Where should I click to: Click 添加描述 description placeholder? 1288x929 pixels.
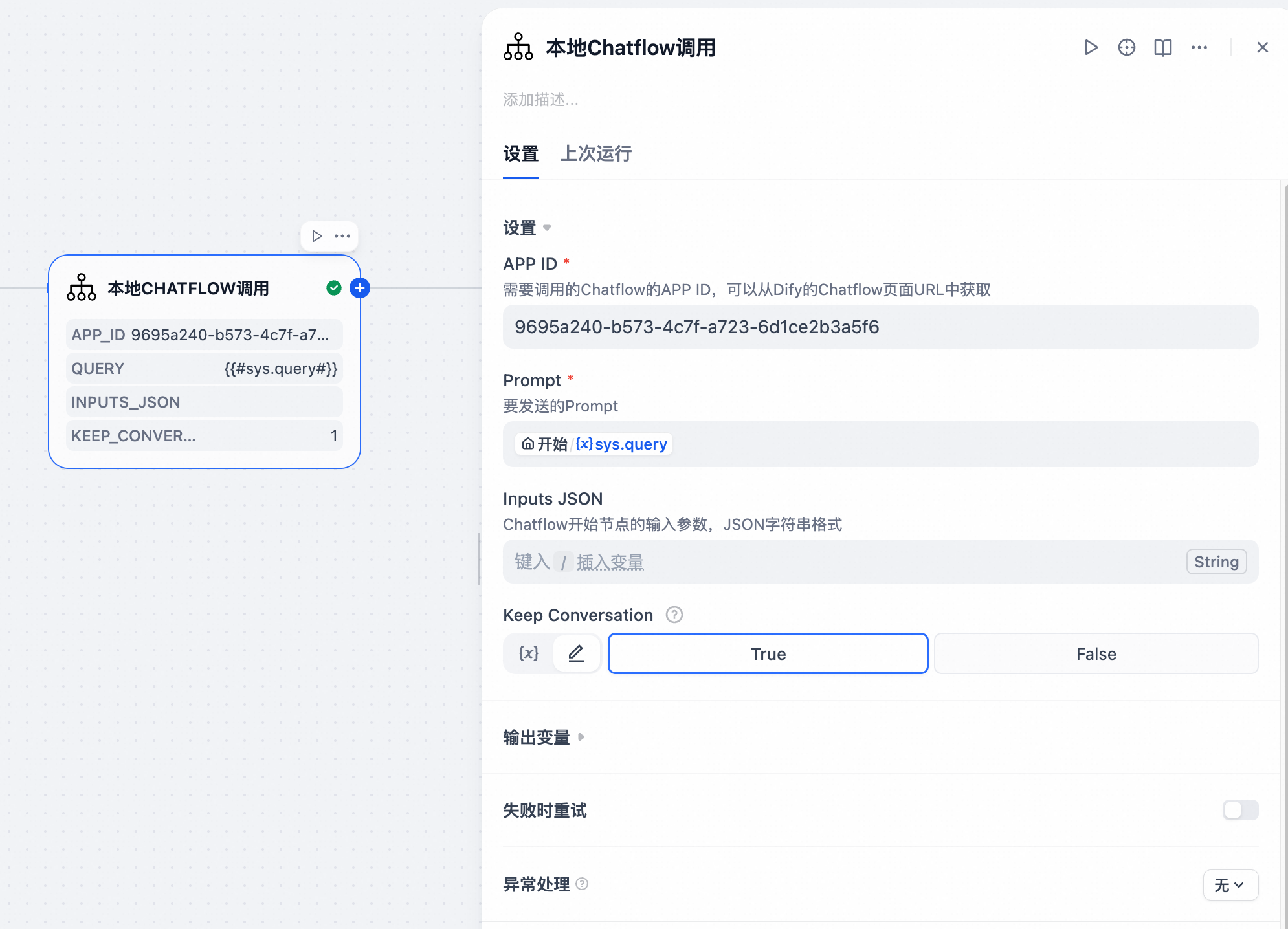pos(541,100)
